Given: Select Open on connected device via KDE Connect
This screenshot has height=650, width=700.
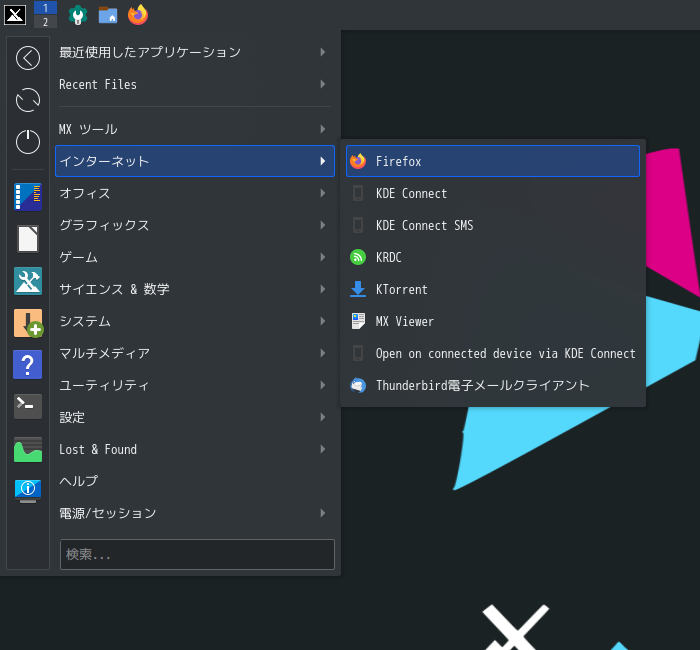Looking at the screenshot, I should click(x=493, y=353).
